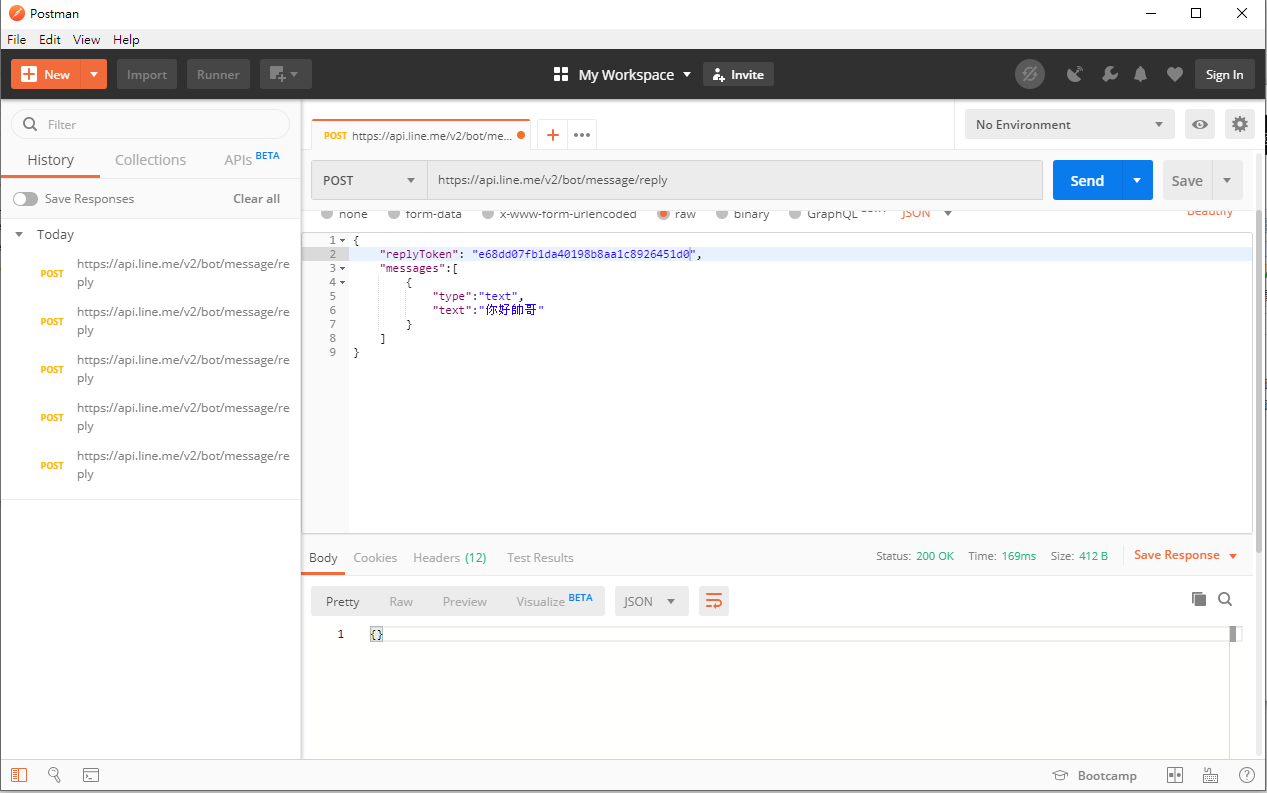Fold the messages array at line 3
This screenshot has height=793, width=1267.
click(343, 269)
